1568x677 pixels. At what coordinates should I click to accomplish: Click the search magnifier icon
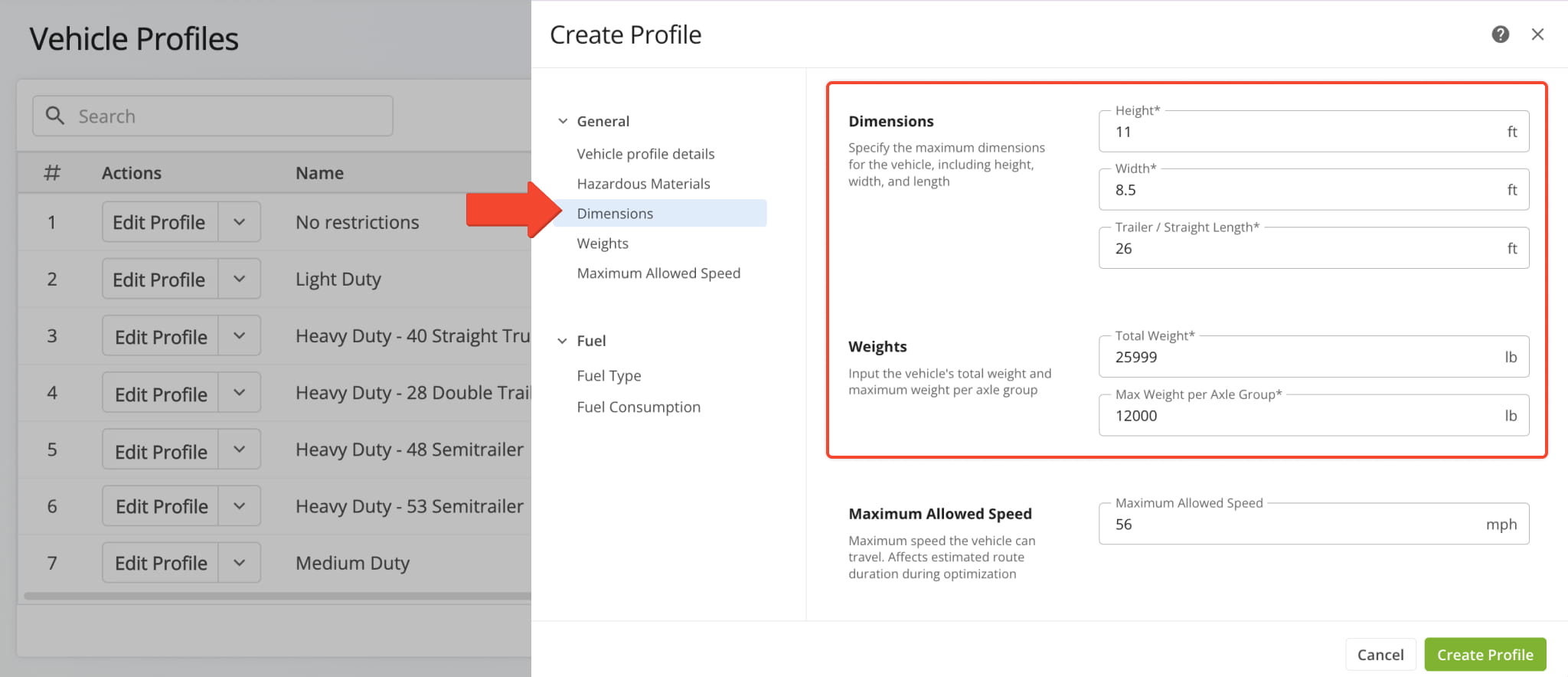(x=54, y=116)
